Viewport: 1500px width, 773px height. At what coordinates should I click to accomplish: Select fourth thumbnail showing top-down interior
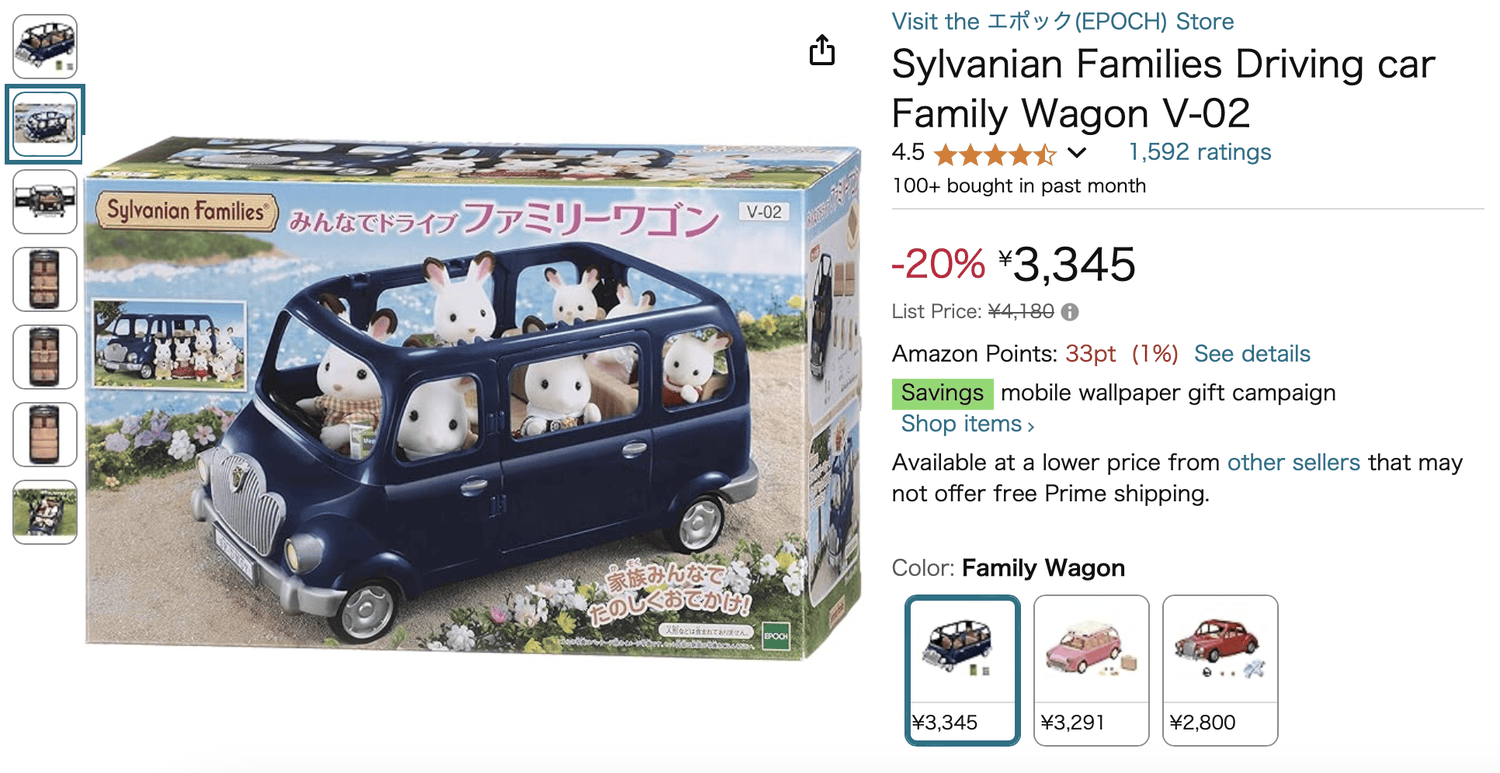point(45,280)
